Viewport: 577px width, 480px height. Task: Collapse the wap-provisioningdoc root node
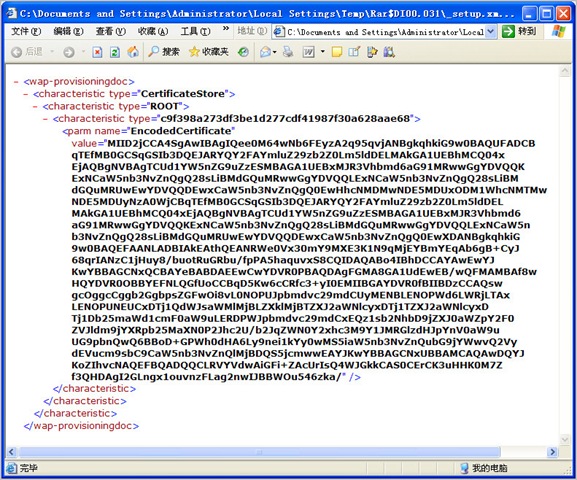tap(16, 82)
